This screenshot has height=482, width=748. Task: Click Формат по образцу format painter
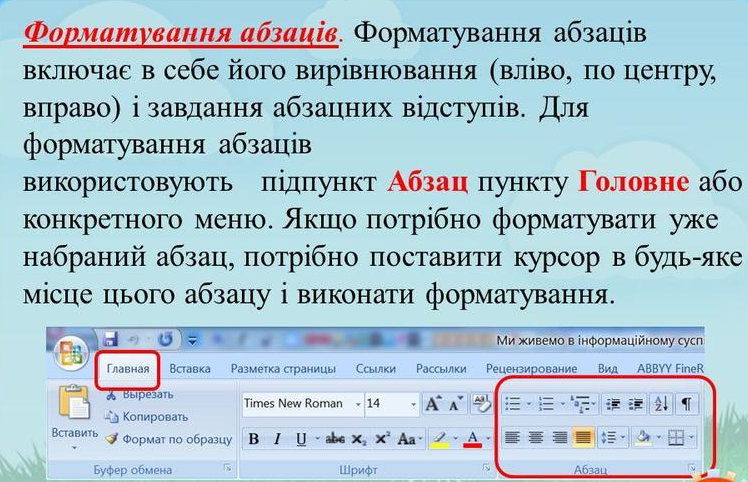coord(169,439)
